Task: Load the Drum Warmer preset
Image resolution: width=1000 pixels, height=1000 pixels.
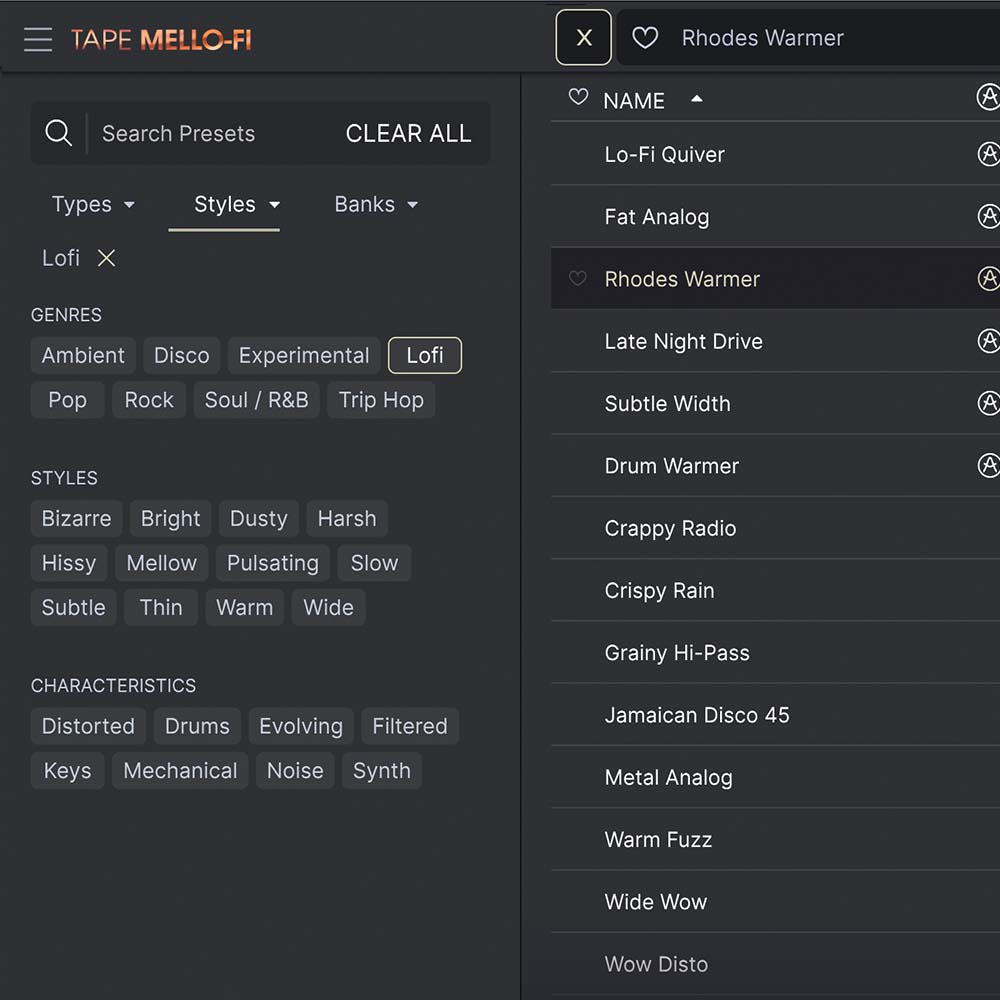Action: pyautogui.click(x=775, y=466)
